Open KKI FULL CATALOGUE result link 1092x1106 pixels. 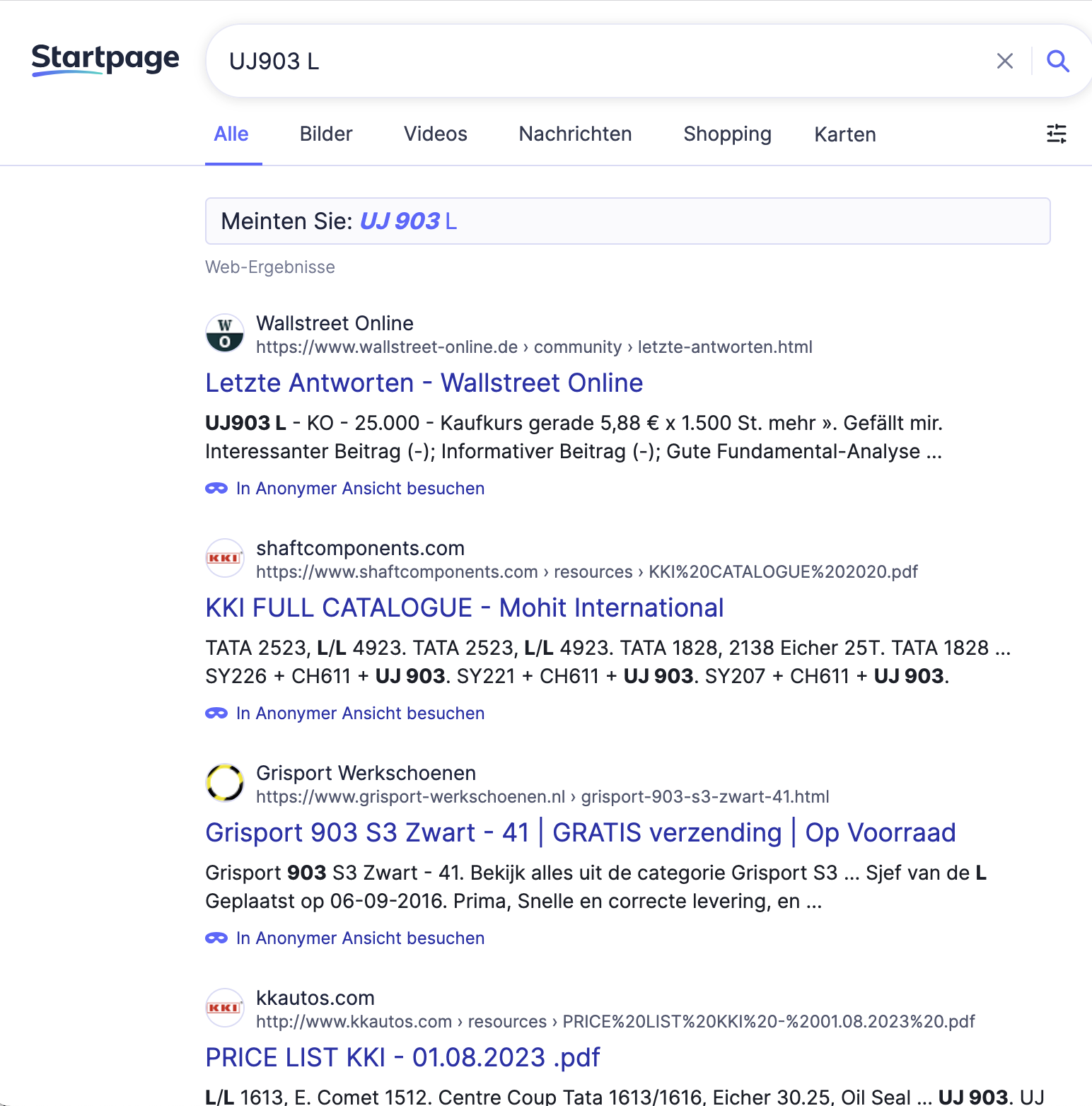[464, 608]
